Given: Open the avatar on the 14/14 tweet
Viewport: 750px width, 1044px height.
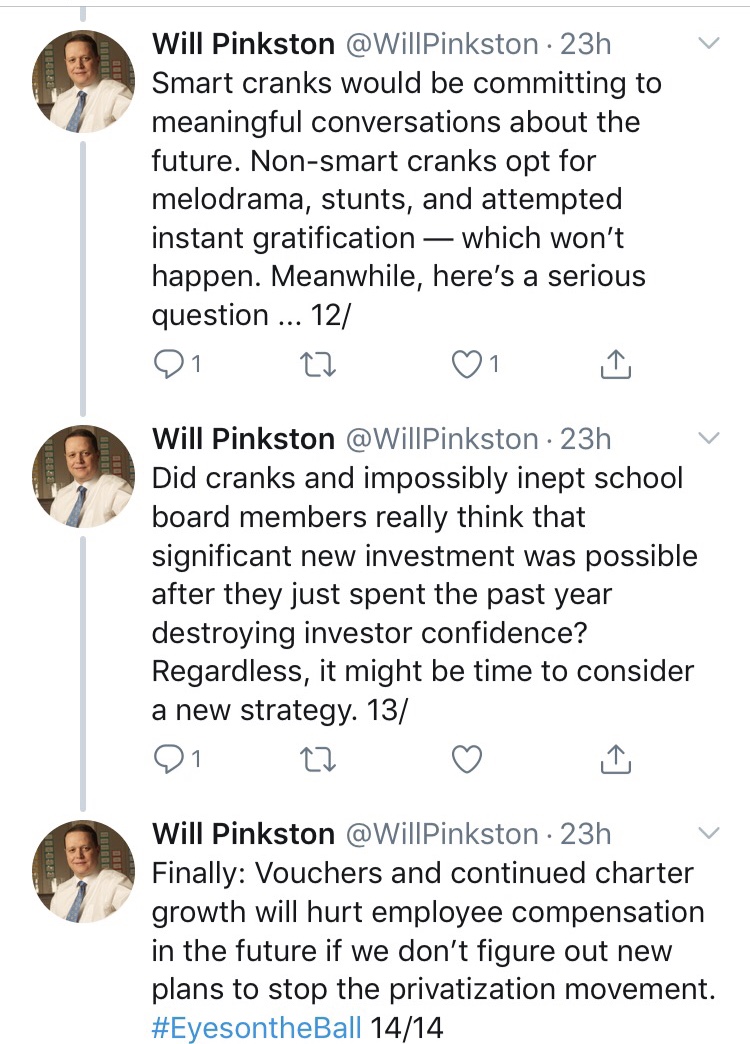Looking at the screenshot, I should tap(85, 870).
